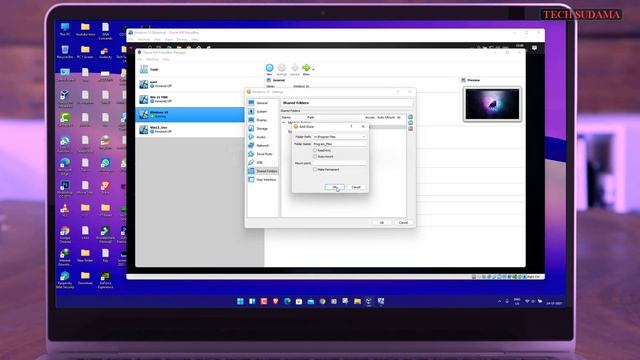Open User Interface category in settings sidebar

[x=262, y=180]
